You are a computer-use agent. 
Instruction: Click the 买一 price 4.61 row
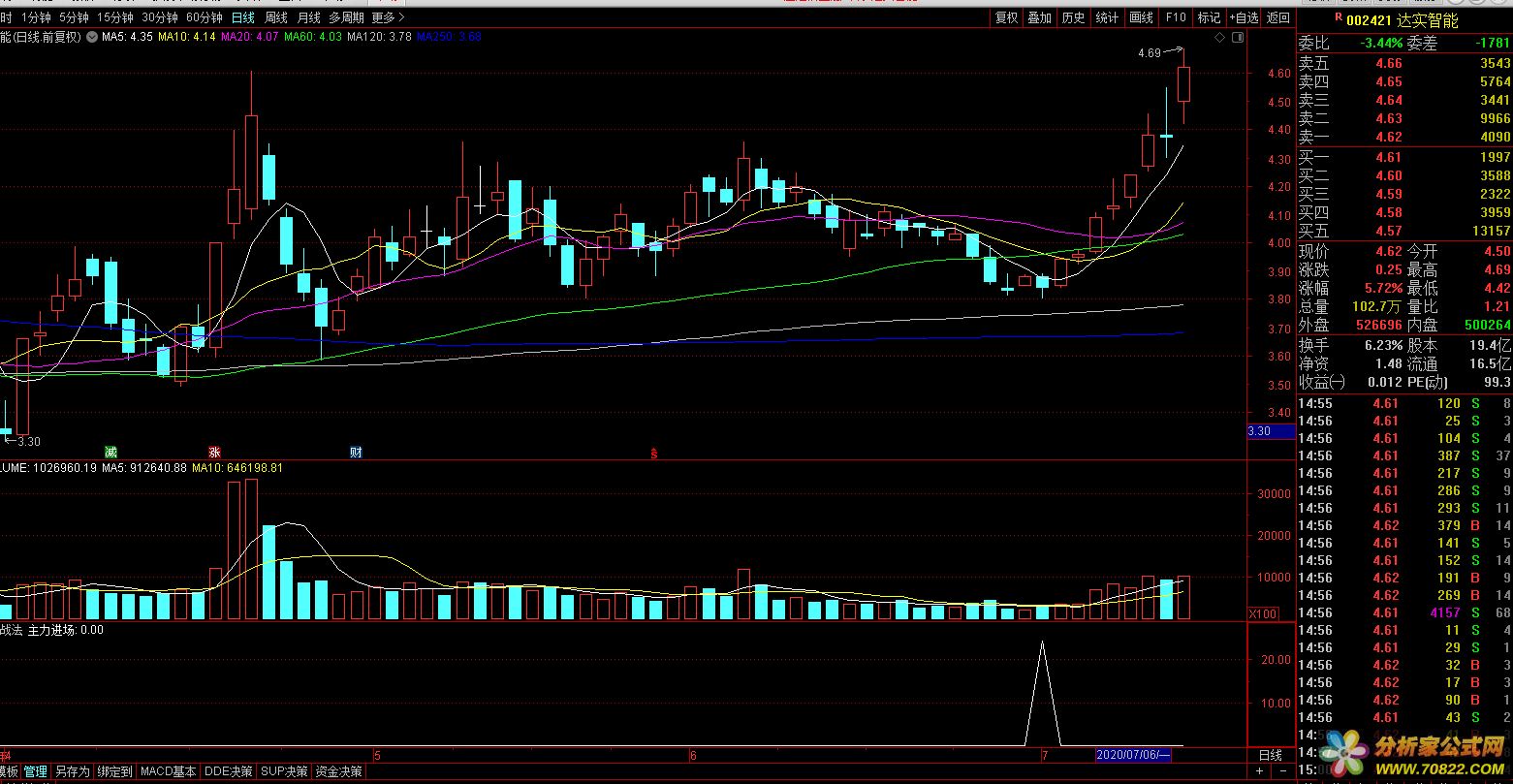pos(1404,157)
